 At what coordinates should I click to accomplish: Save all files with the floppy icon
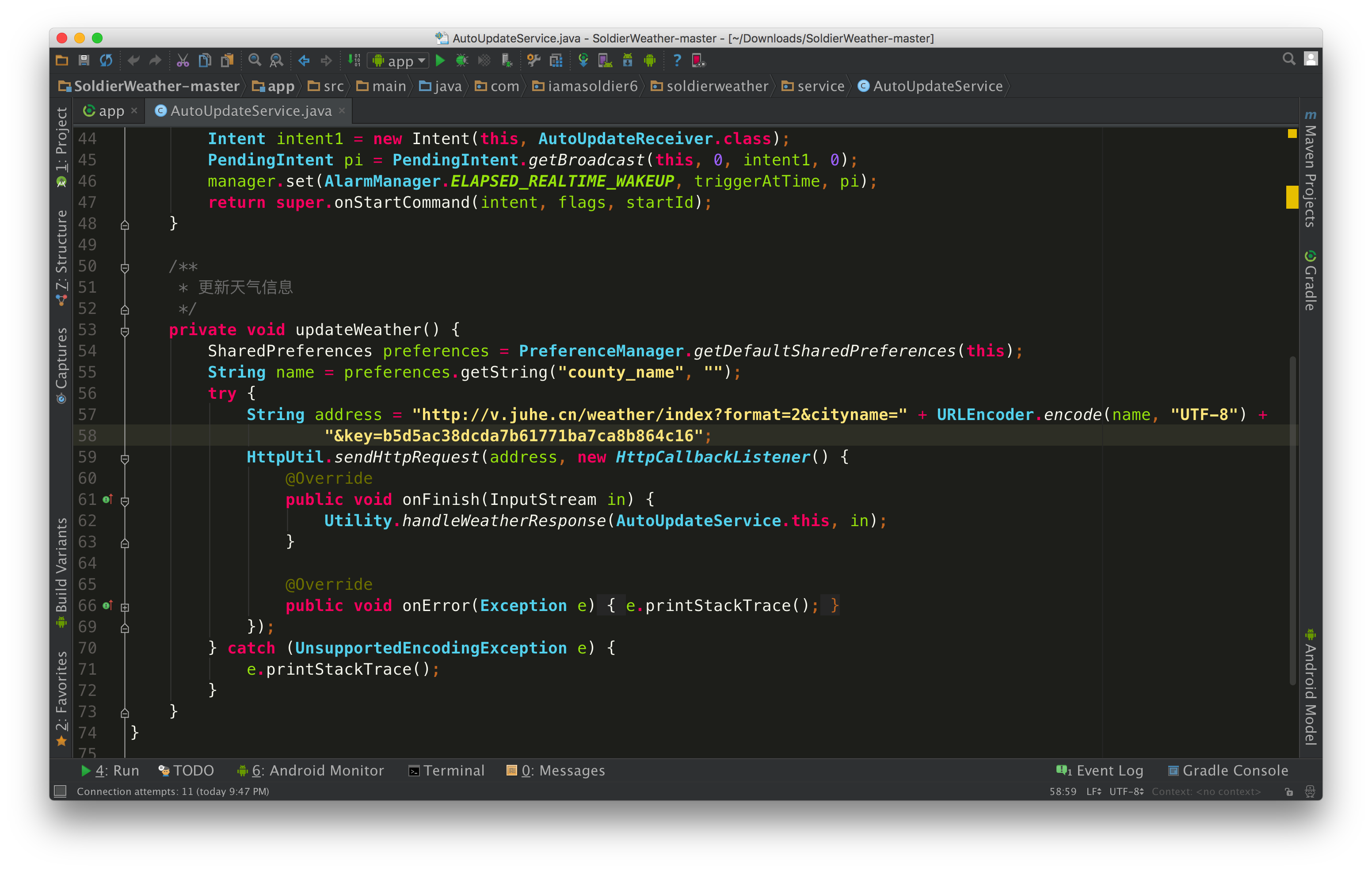click(x=84, y=61)
